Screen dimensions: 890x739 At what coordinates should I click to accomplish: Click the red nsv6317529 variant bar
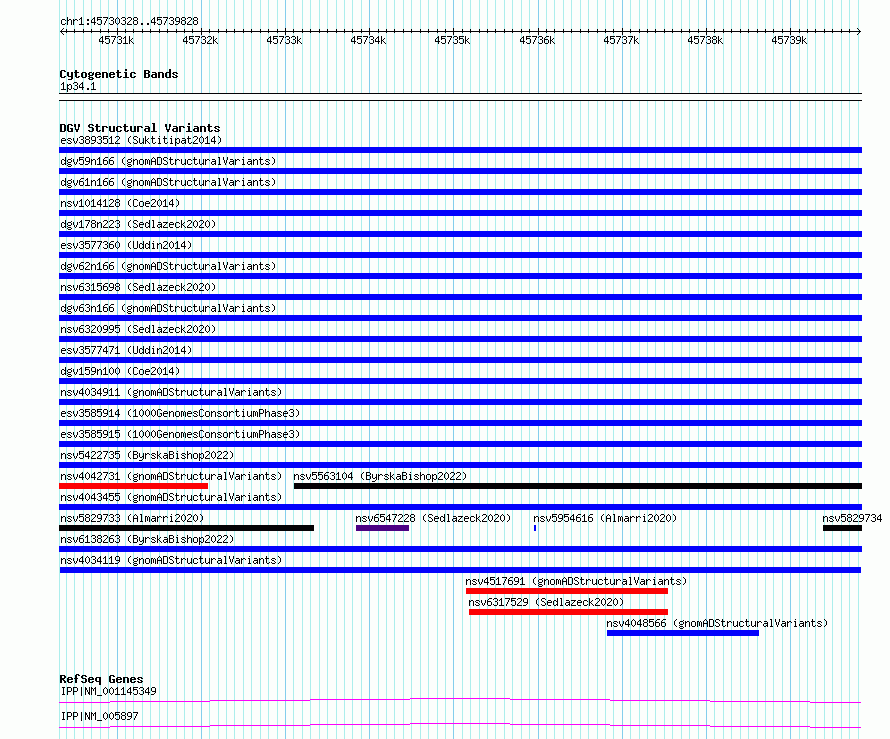[x=568, y=612]
